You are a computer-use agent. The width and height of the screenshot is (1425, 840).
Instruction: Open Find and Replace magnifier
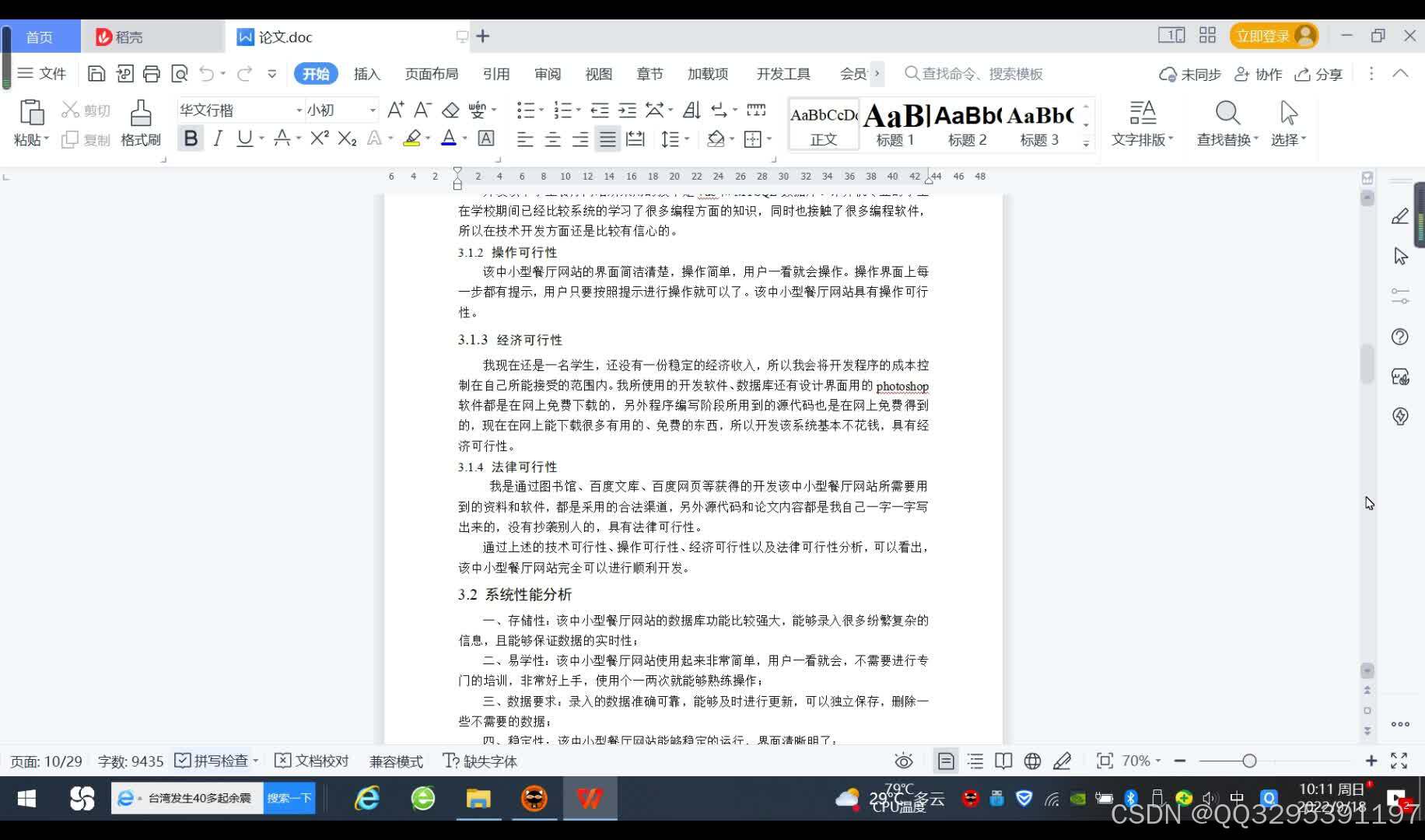1227,114
